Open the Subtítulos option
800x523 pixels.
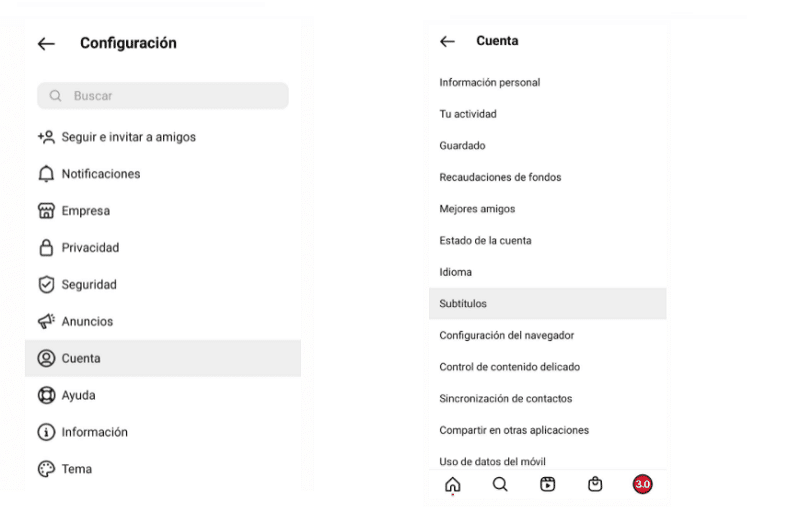[547, 304]
